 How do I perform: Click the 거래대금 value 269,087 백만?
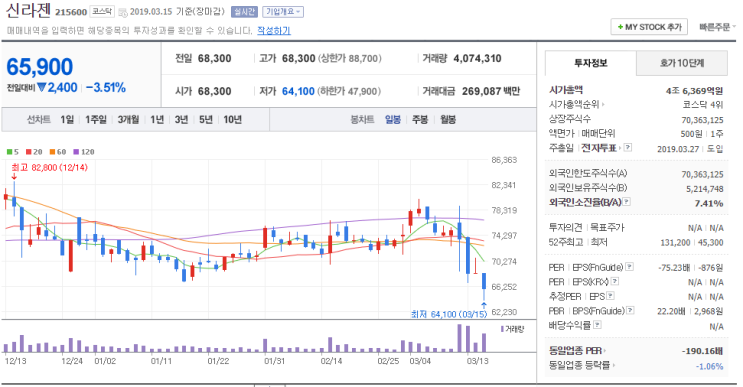tap(491, 91)
